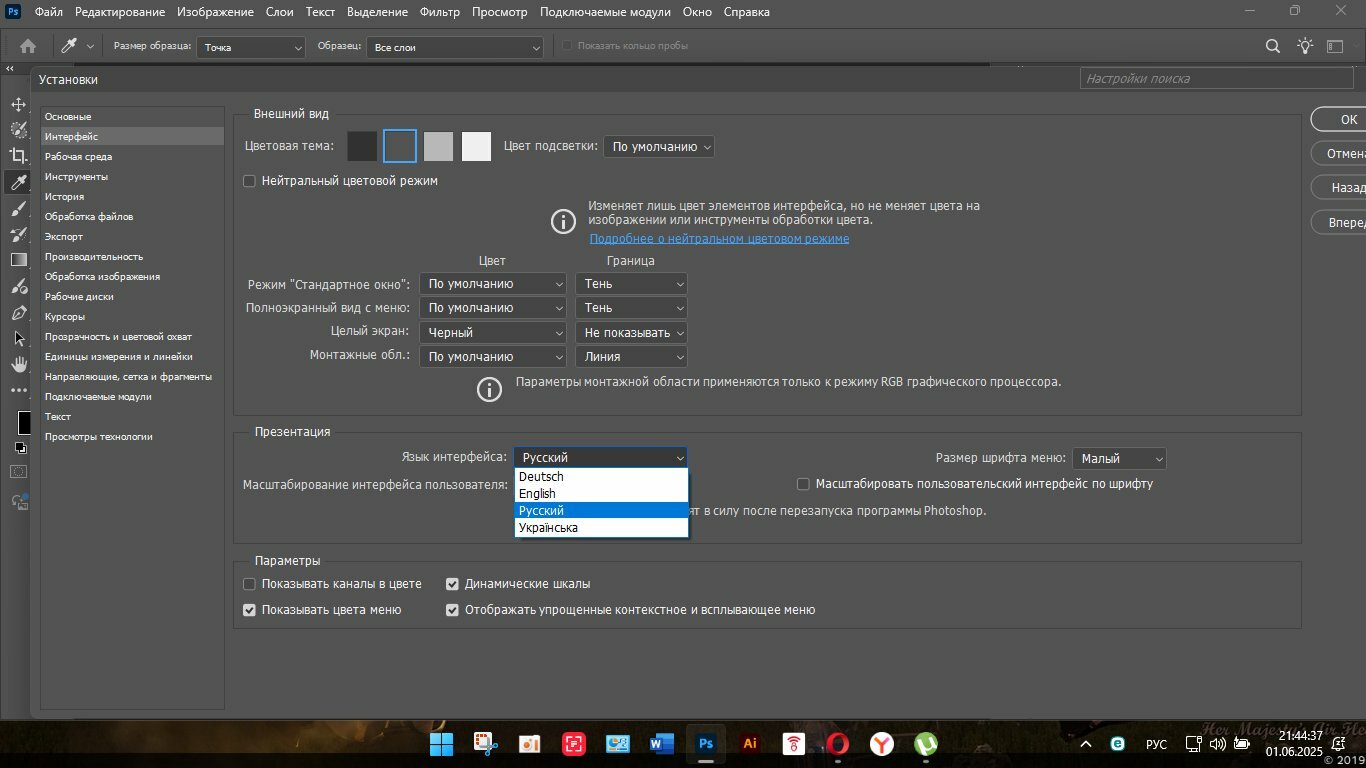Screen dimensions: 1366x768
Task: Click the Назад button
Action: coord(1340,187)
